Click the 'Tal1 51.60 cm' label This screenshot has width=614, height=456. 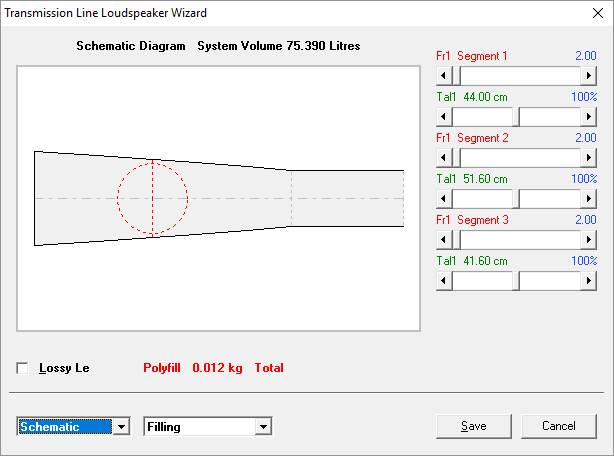[x=472, y=179]
